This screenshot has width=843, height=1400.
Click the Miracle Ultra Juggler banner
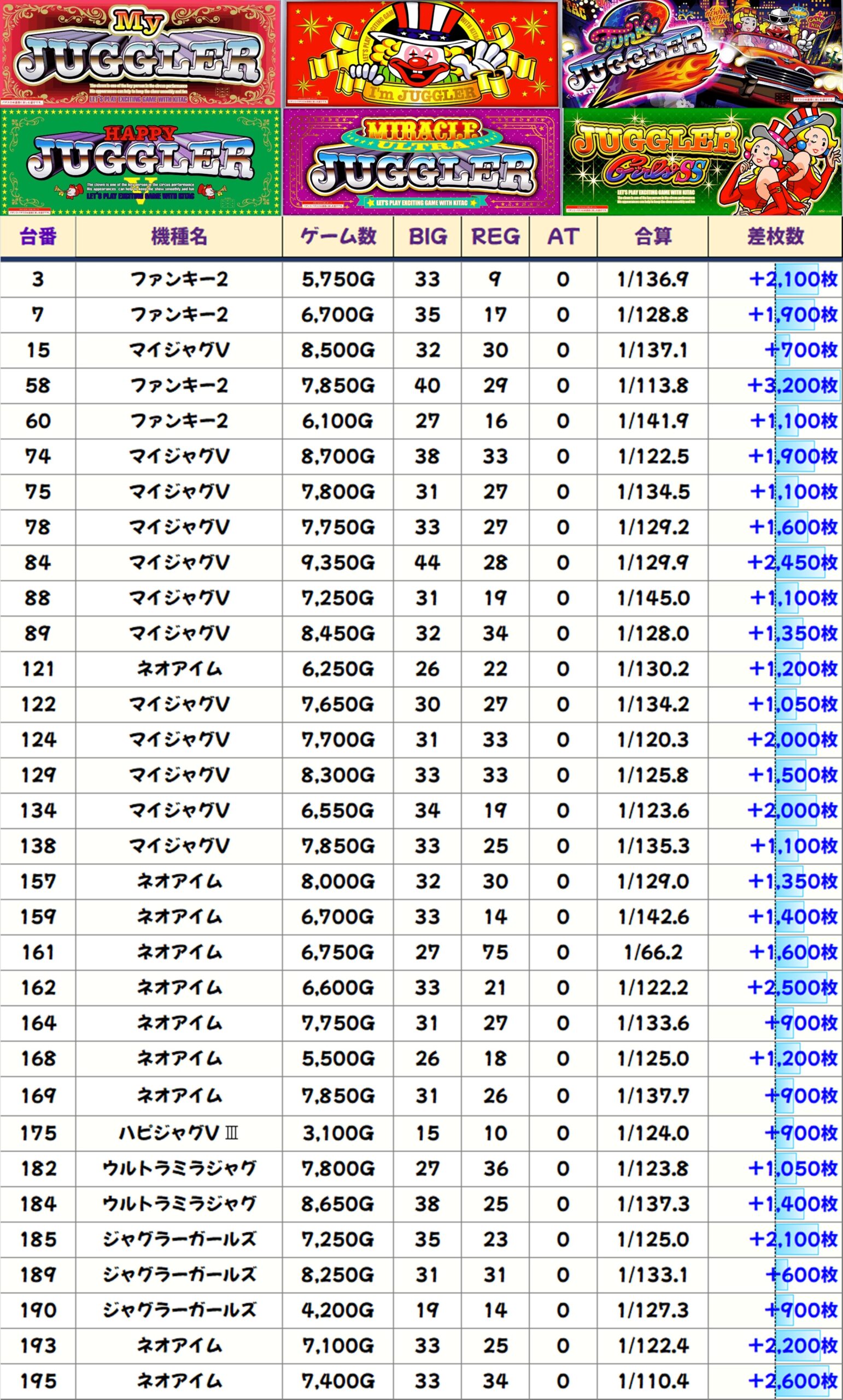coord(422,162)
